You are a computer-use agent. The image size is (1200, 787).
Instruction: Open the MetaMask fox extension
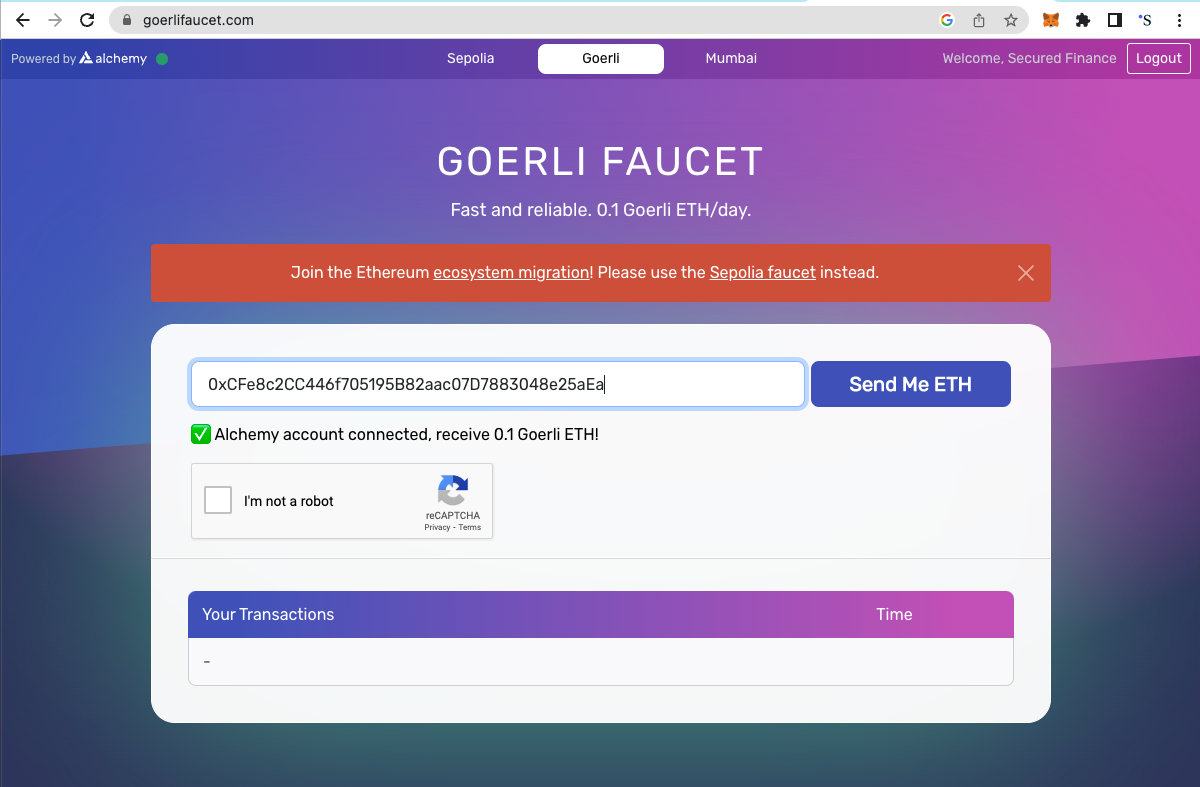point(1051,20)
